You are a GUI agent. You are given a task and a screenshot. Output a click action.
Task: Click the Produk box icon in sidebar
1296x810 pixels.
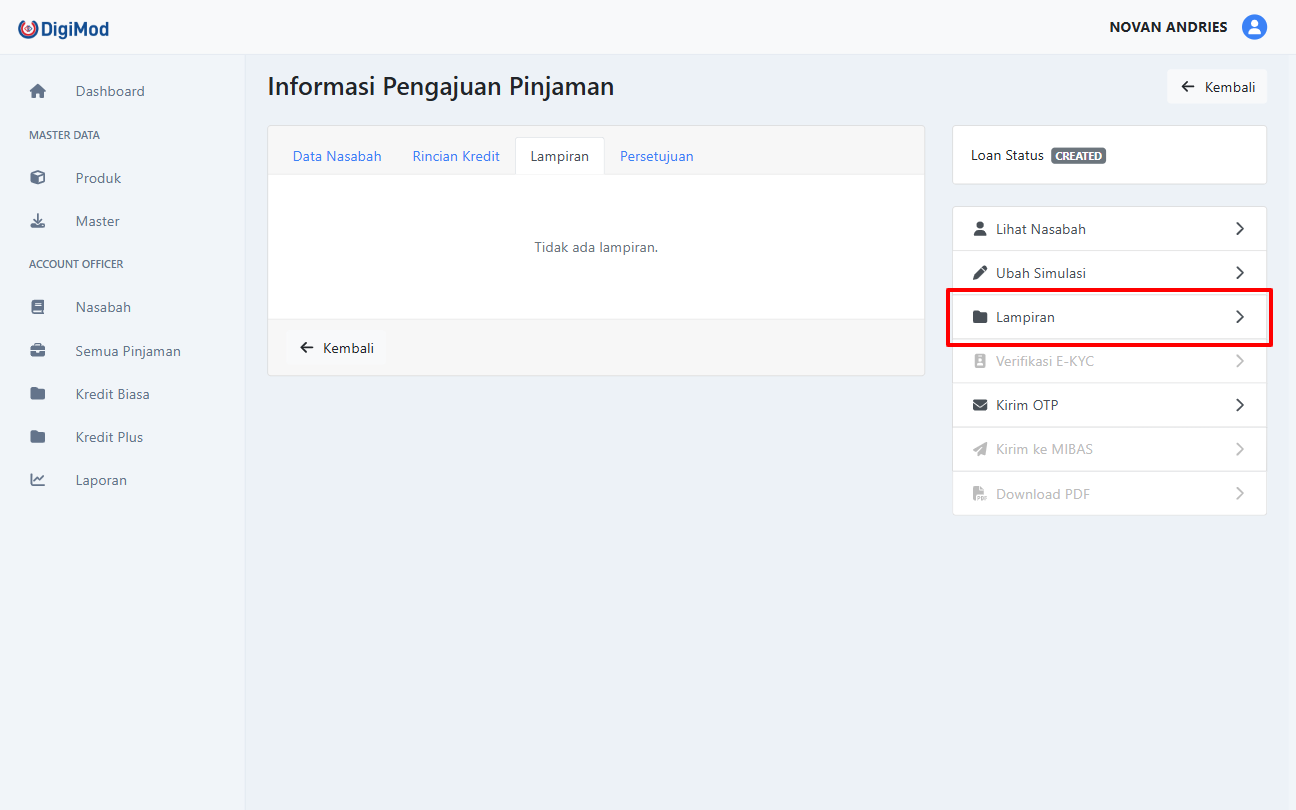[38, 178]
